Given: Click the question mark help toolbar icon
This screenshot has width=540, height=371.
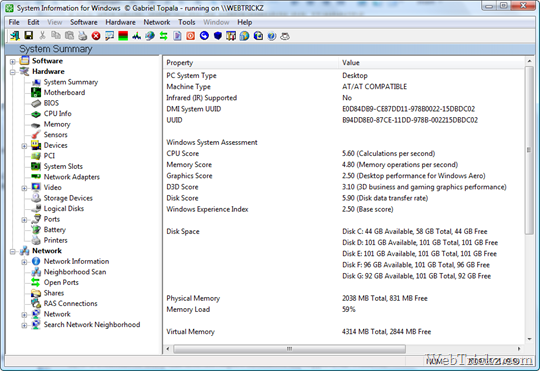Looking at the screenshot, I should point(272,36).
